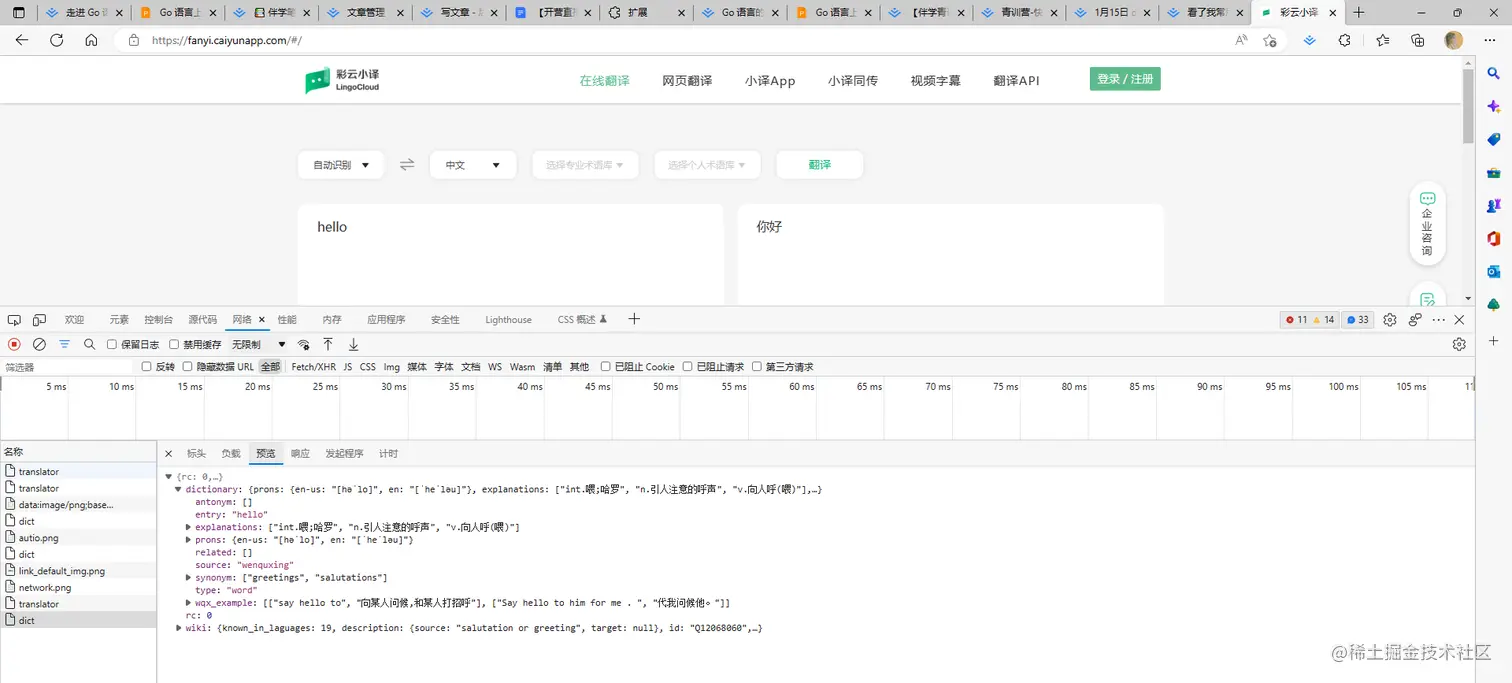The image size is (1512, 683).
Task: Open the 企业咨询 chat widget
Action: point(1427,224)
